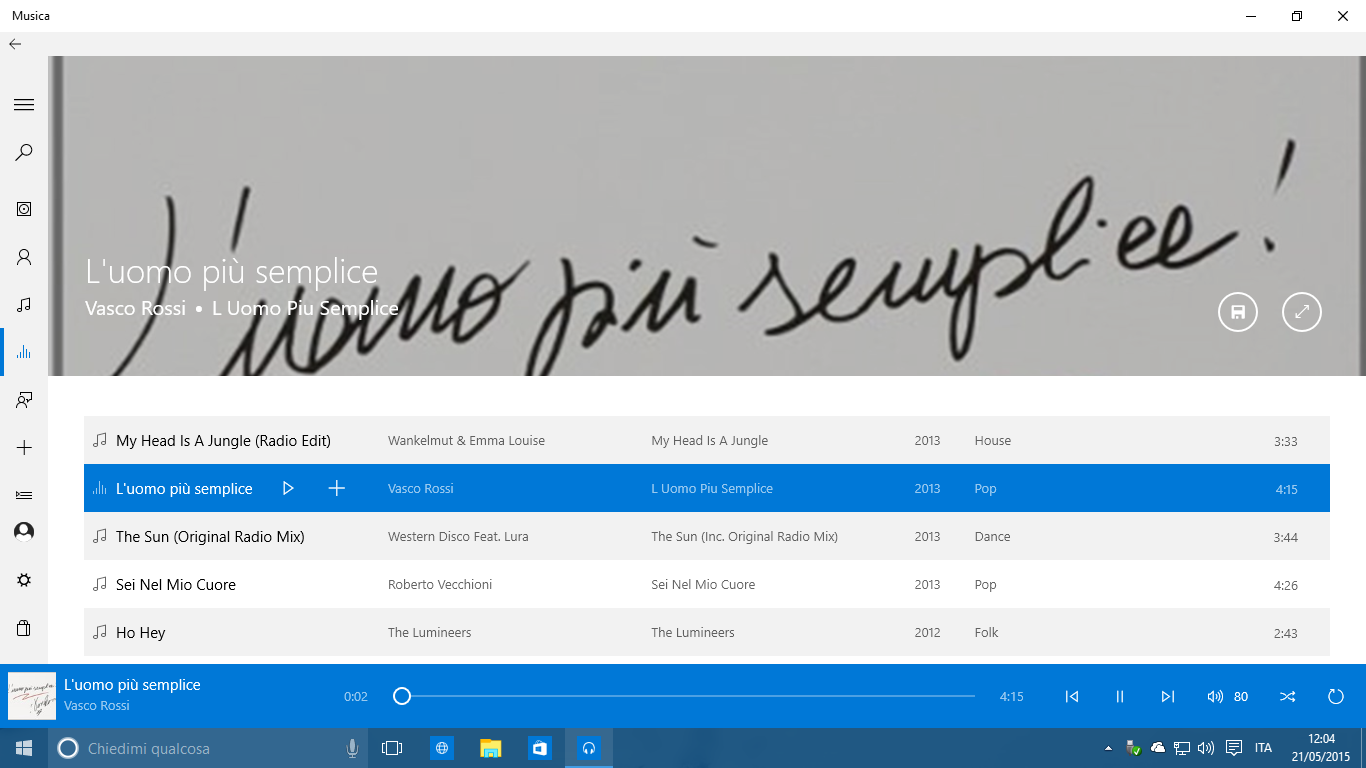Click artist Western Disco Feat. Lura
This screenshot has height=768, width=1366.
[458, 536]
